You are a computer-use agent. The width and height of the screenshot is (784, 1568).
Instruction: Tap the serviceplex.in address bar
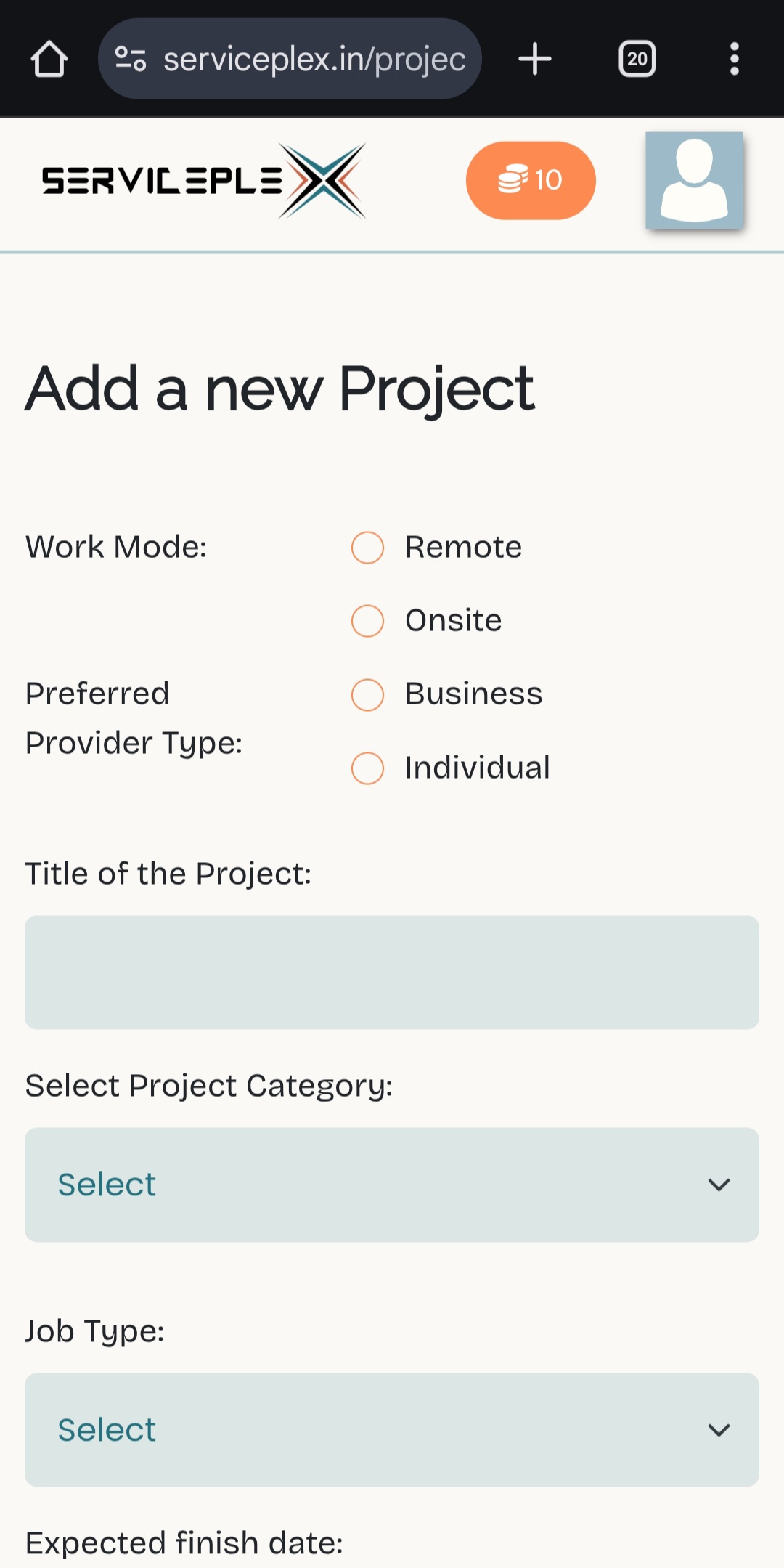(x=312, y=59)
